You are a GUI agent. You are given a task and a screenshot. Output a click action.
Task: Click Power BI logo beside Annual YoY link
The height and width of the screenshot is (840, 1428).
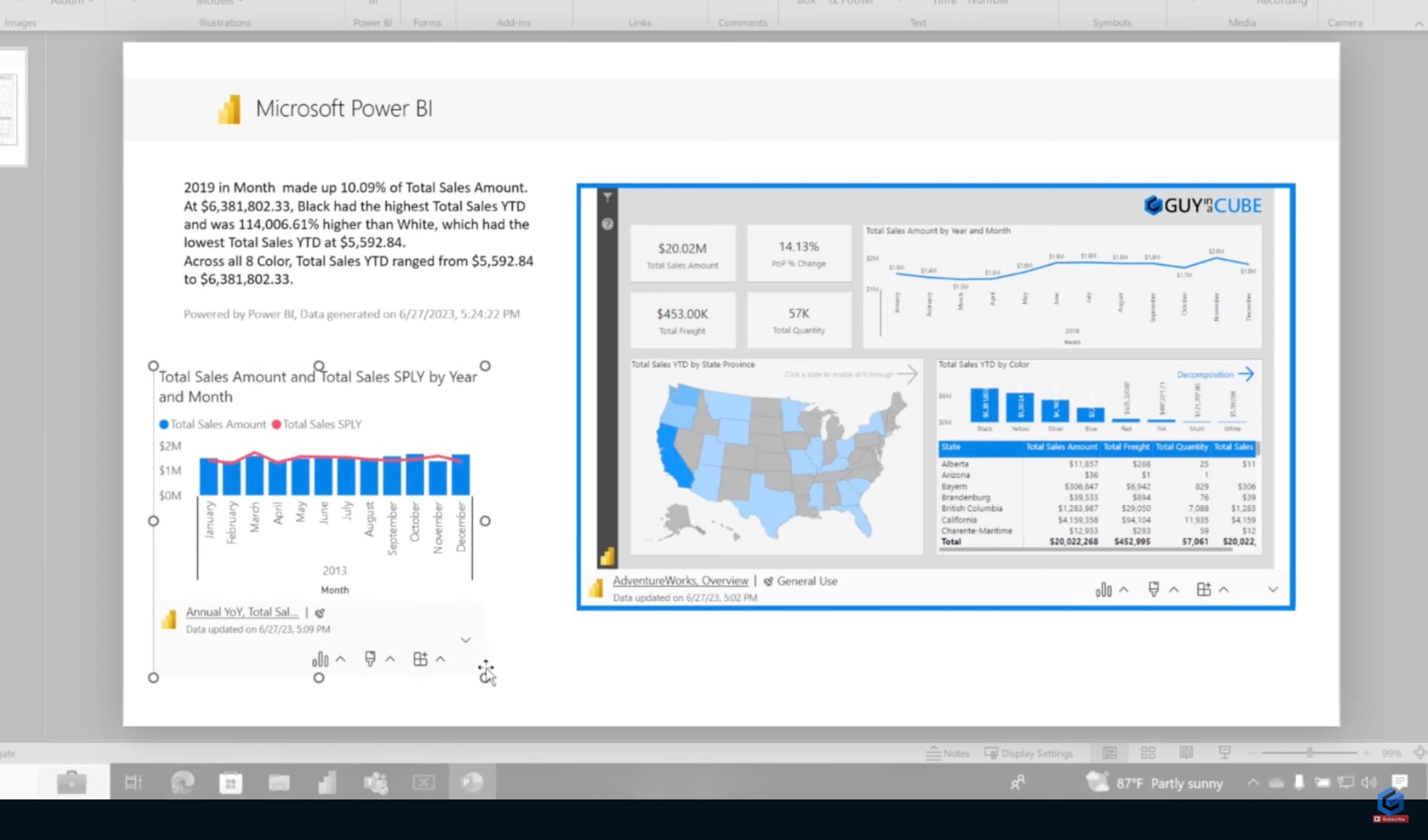coord(169,619)
